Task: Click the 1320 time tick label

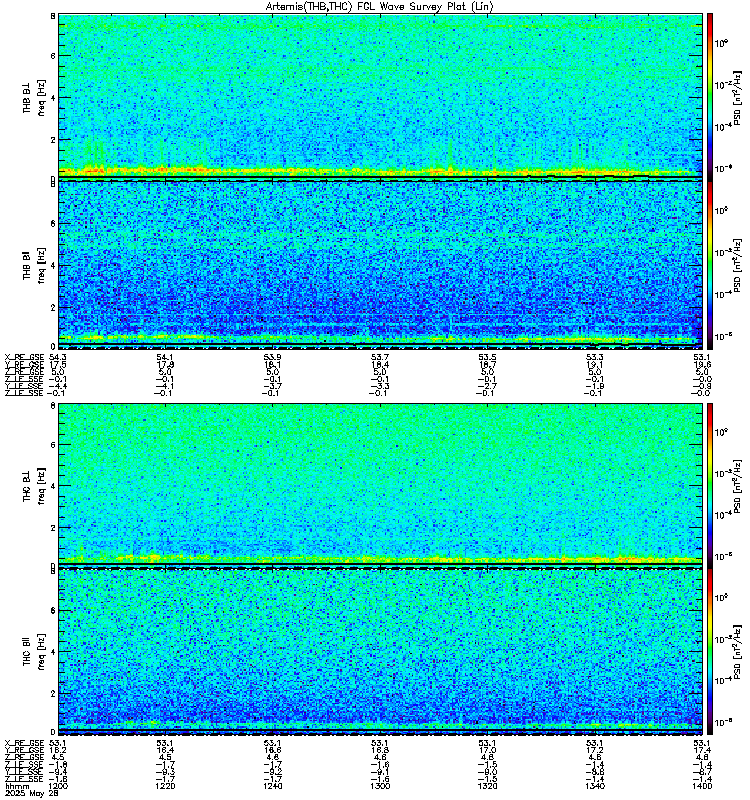Action: pyautogui.click(x=487, y=786)
